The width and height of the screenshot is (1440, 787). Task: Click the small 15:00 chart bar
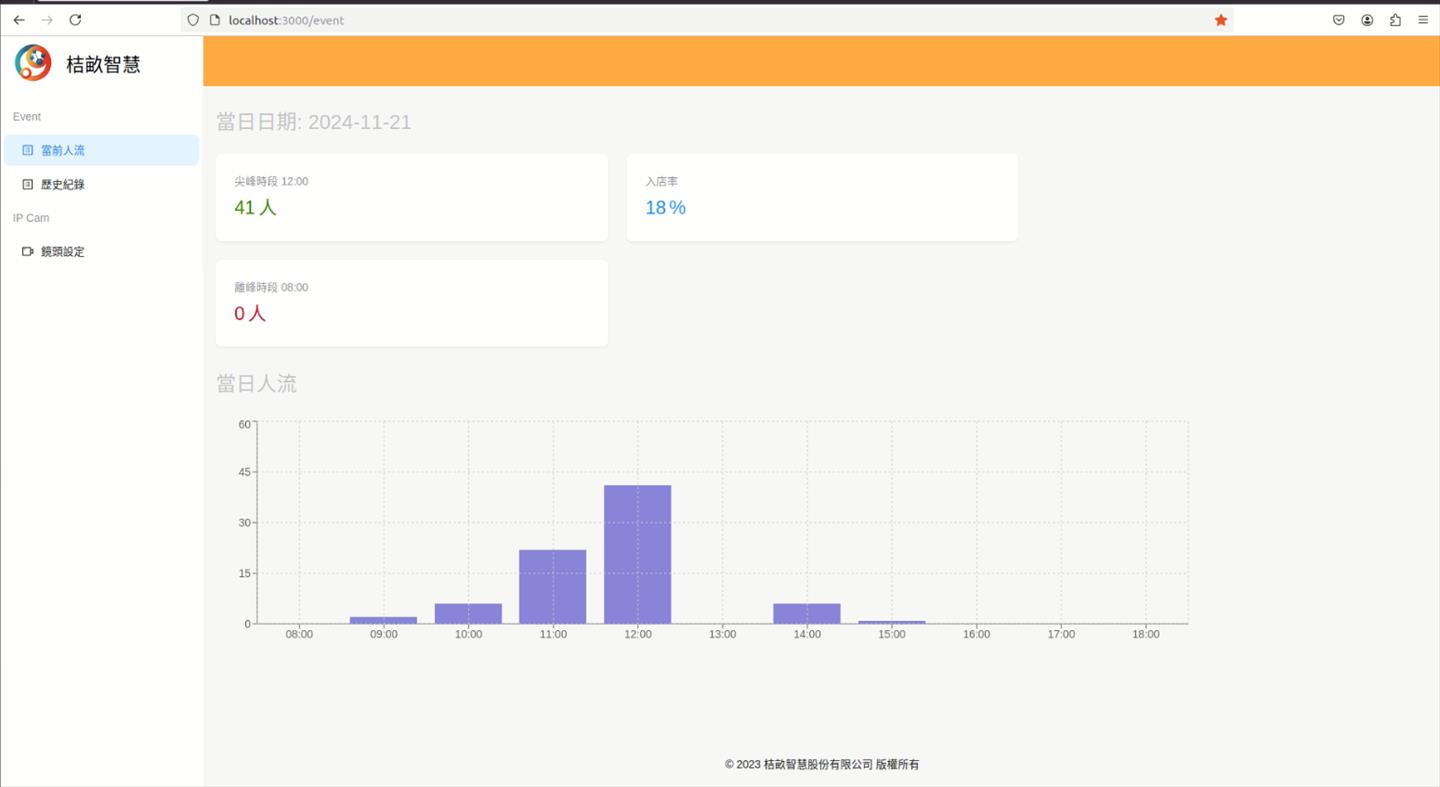coord(892,622)
